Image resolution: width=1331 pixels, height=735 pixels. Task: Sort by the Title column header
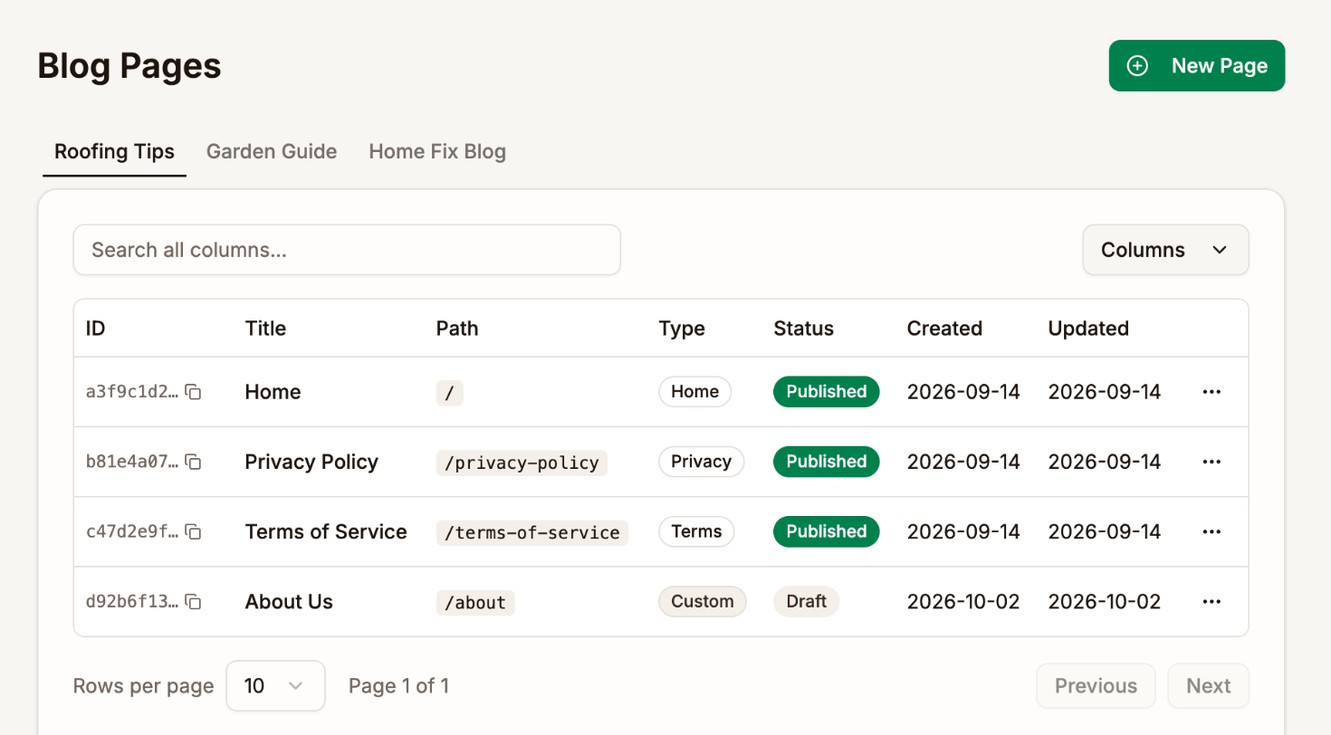[x=265, y=328]
